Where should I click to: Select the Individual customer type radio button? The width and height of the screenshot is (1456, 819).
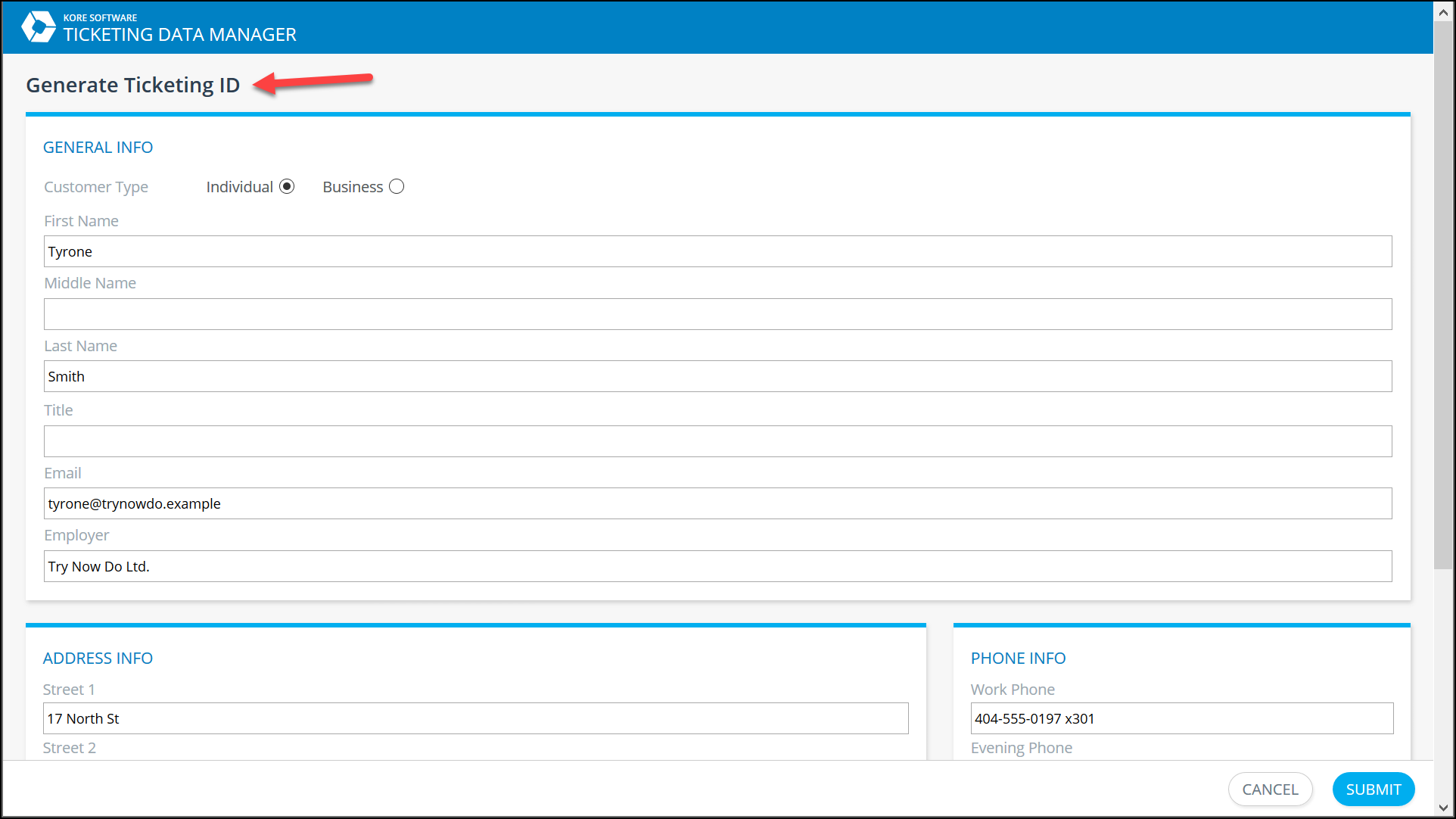click(x=287, y=186)
